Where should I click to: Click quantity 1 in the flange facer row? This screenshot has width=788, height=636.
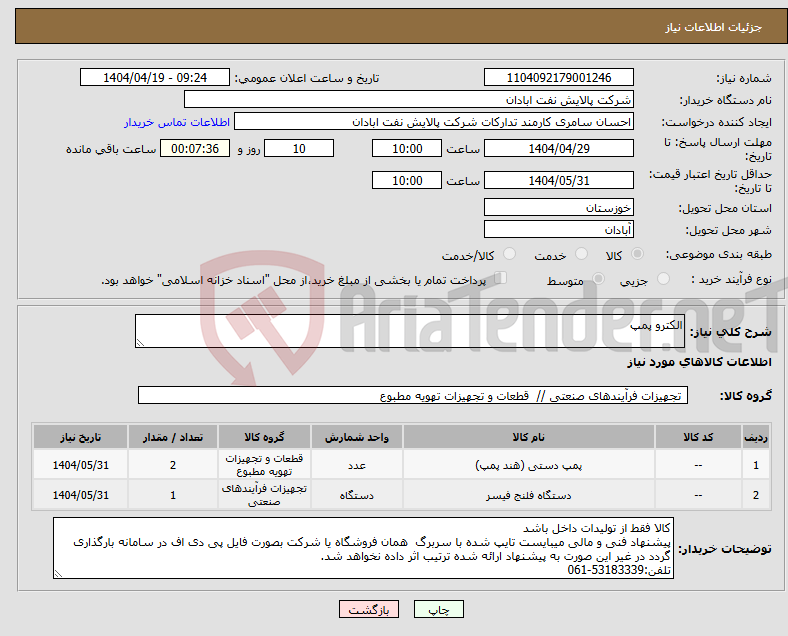tap(173, 495)
